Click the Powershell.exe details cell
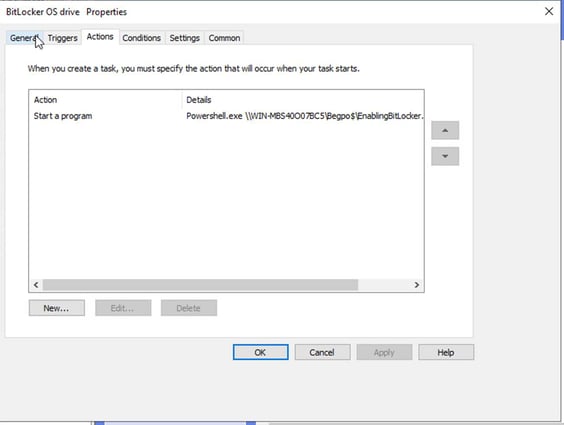Viewport: 564px width, 425px height. pyautogui.click(x=304, y=116)
